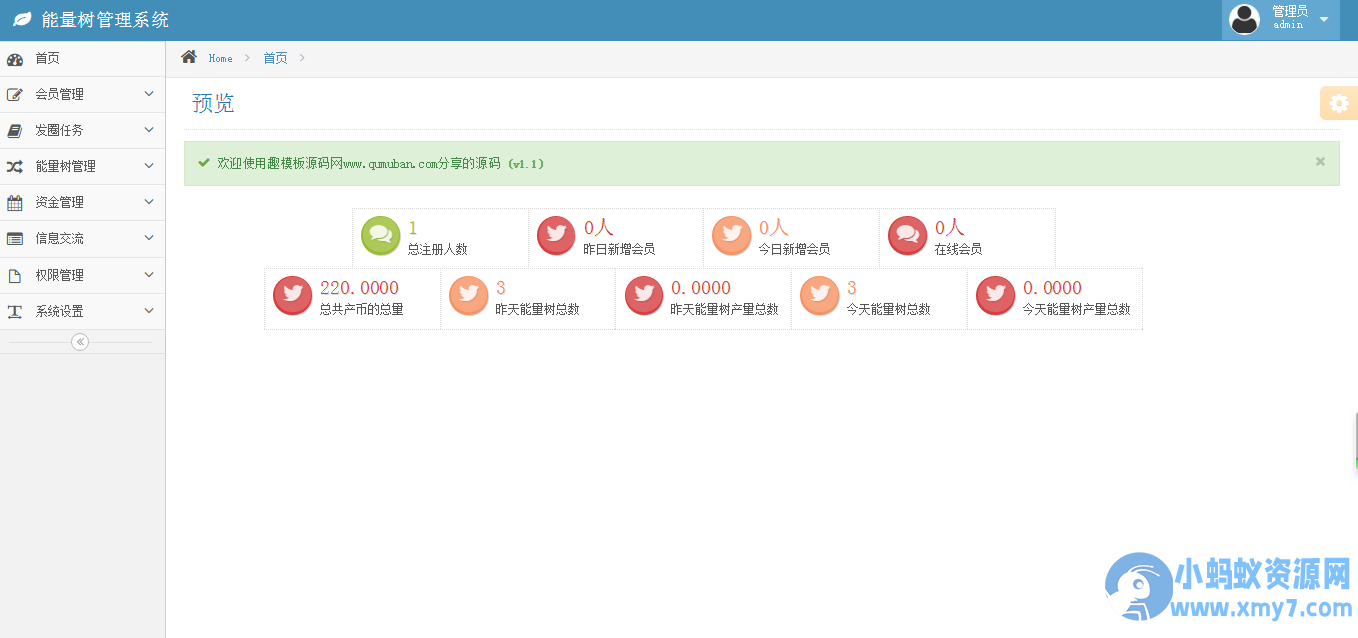The image size is (1358, 638).
Task: Click the admin avatar picture
Action: pyautogui.click(x=1244, y=19)
